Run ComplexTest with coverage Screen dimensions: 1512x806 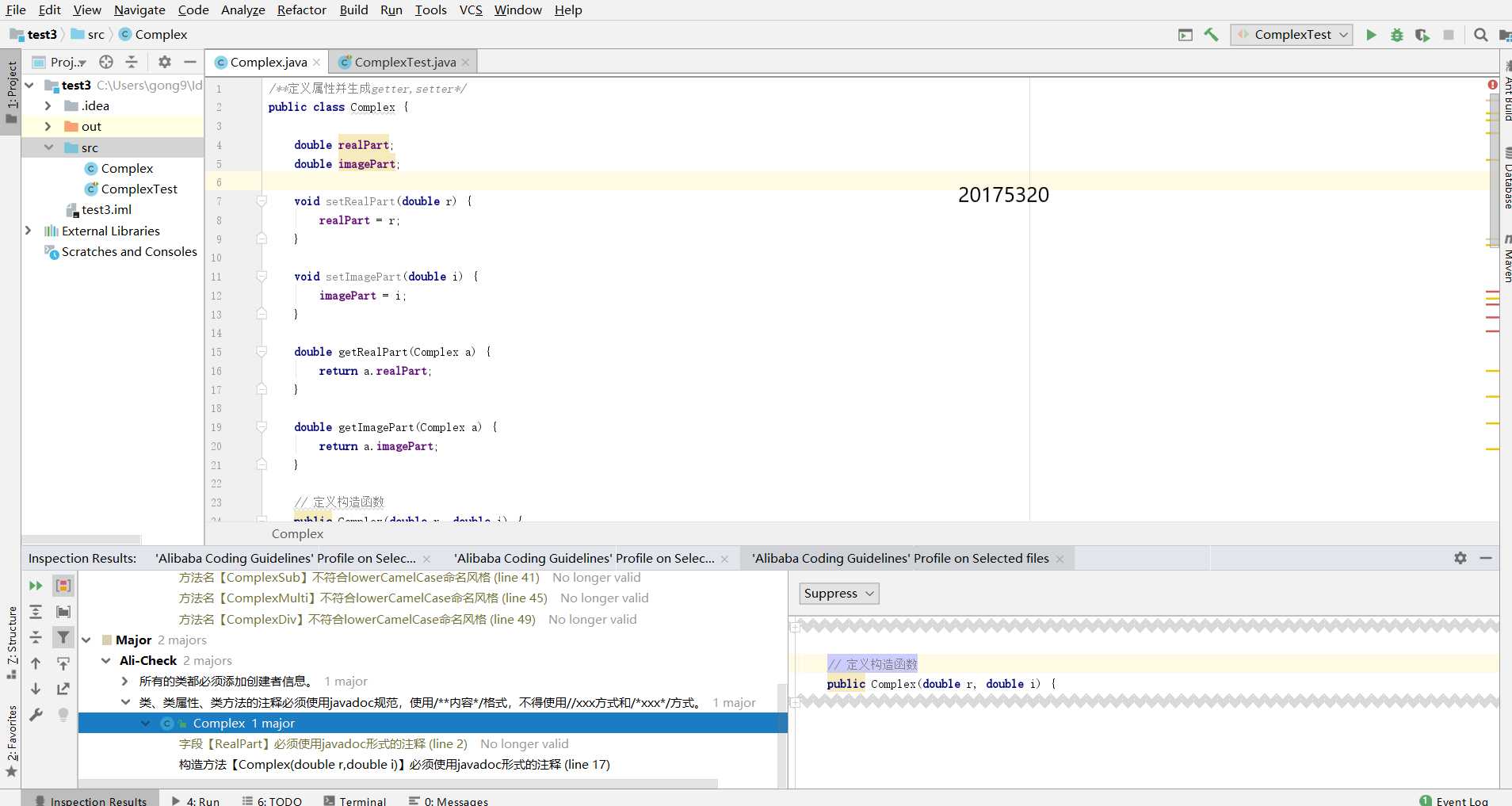(1422, 35)
